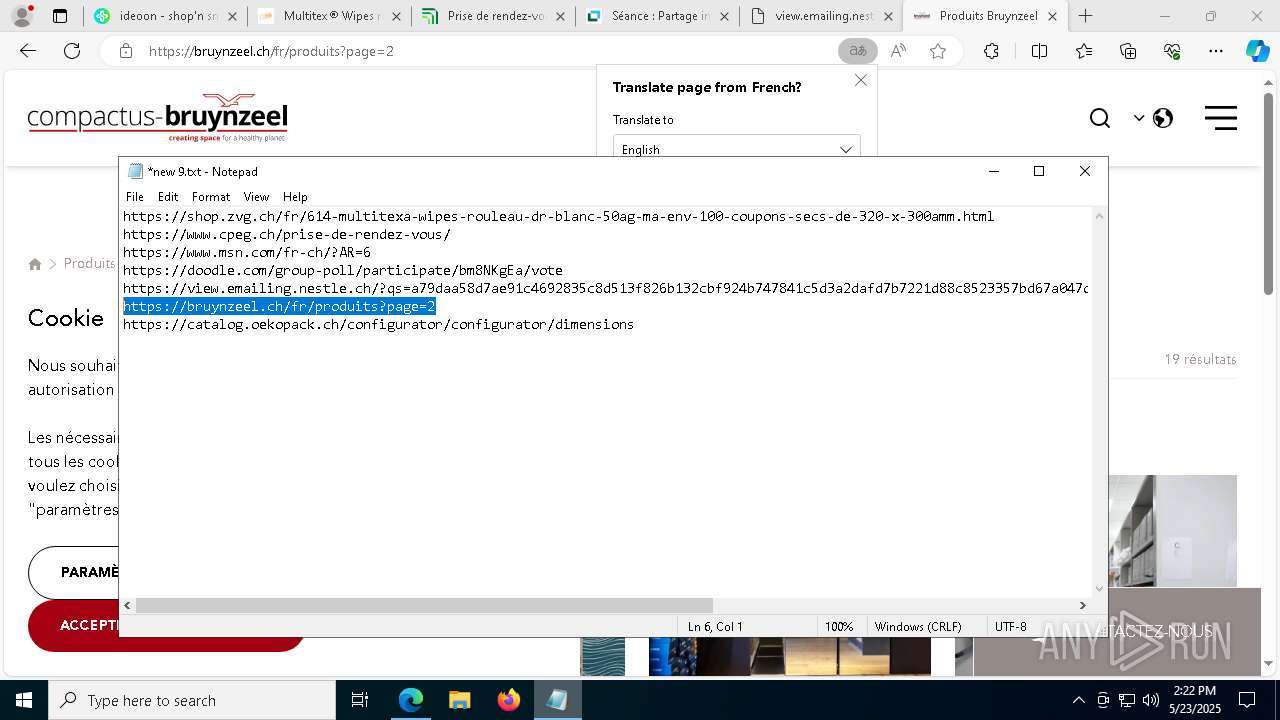Open Browser essentials heart icon
Viewport: 1280px width, 720px height.
[x=1172, y=51]
